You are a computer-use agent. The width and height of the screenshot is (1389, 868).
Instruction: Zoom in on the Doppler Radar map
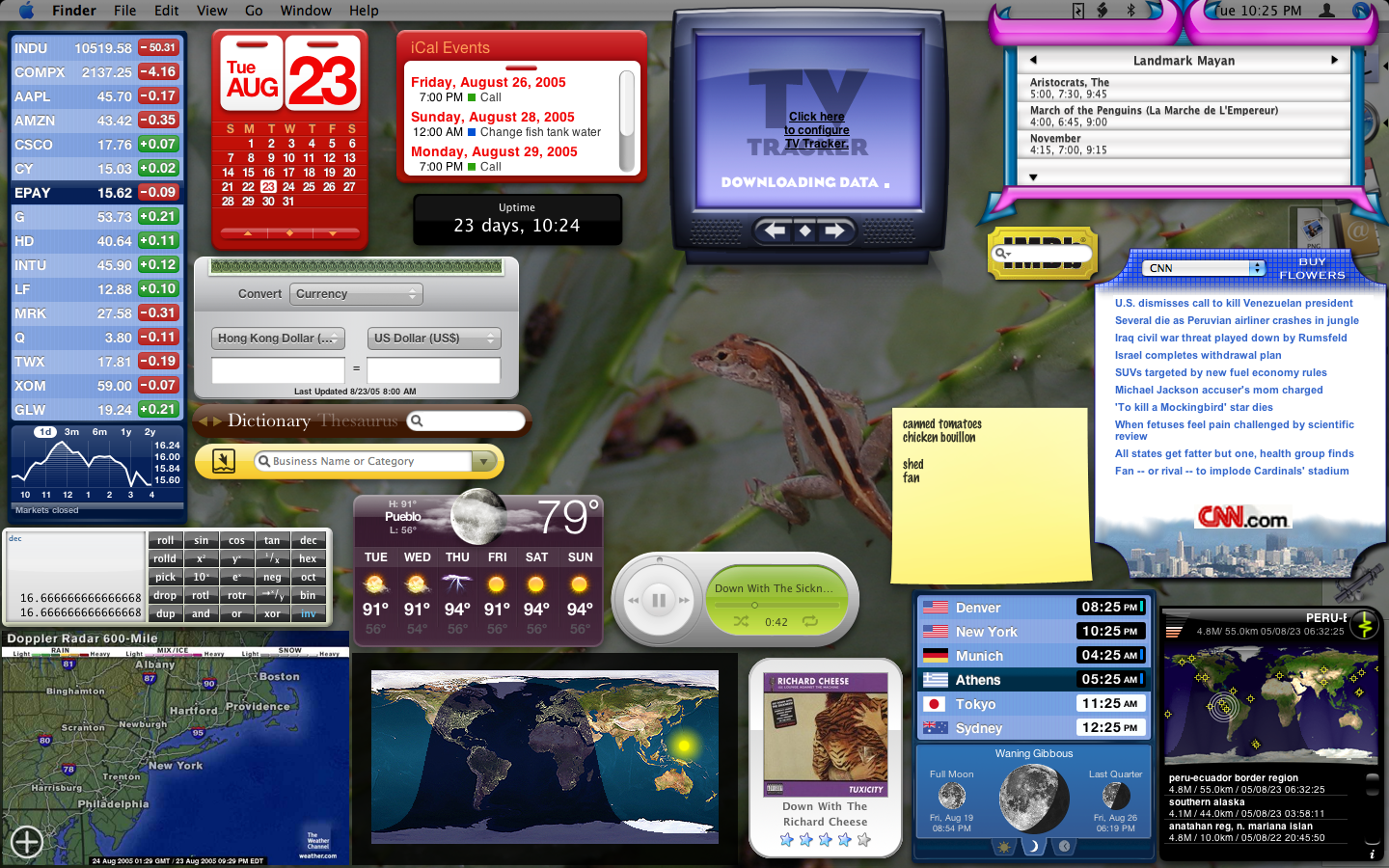point(27,842)
